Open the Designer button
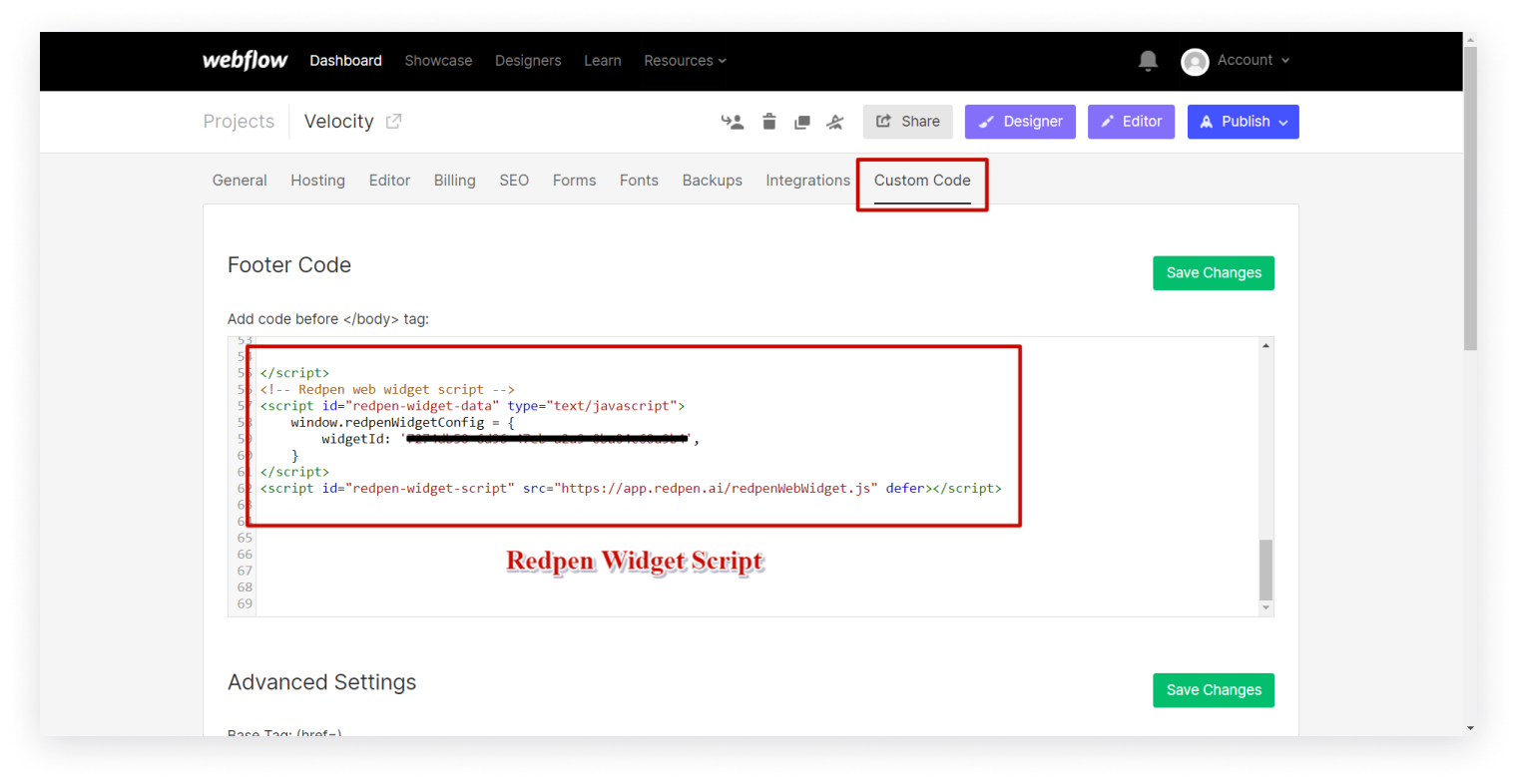The image size is (1517, 784). [x=1020, y=122]
